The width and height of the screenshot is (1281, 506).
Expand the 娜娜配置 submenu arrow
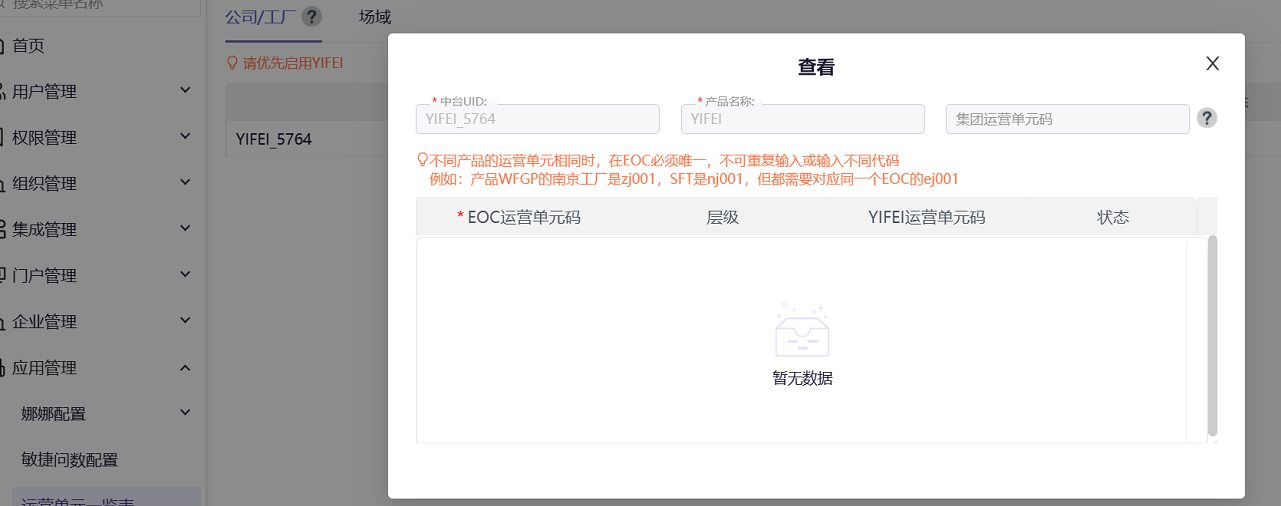coord(185,413)
